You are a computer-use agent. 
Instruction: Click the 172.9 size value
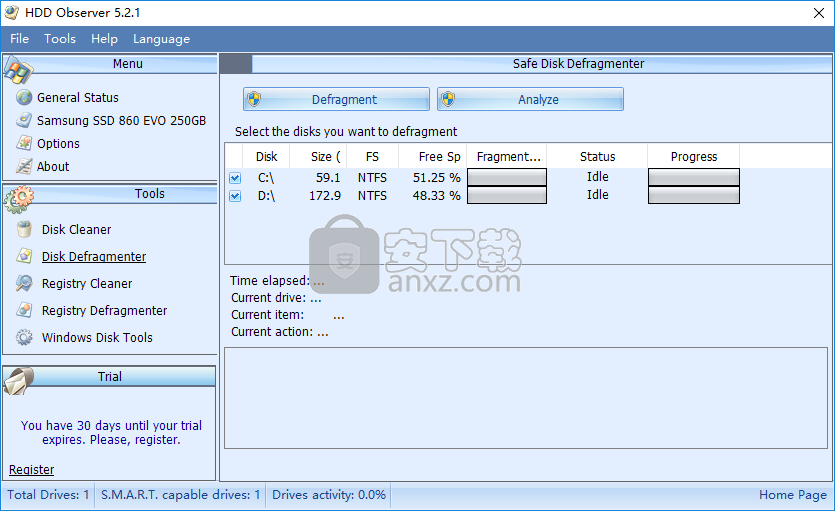[325, 196]
